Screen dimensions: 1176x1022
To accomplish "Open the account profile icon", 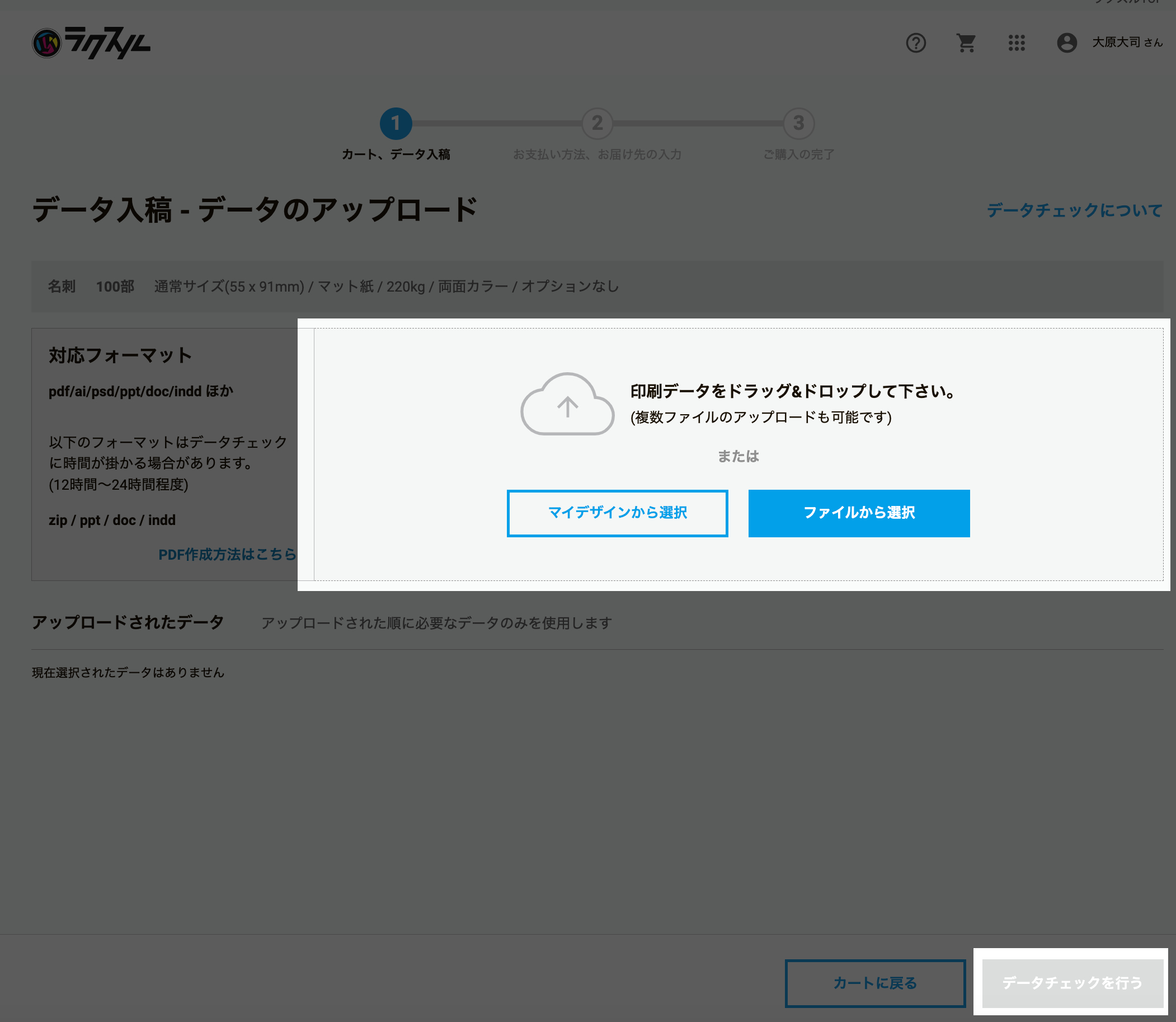I will tap(1066, 43).
